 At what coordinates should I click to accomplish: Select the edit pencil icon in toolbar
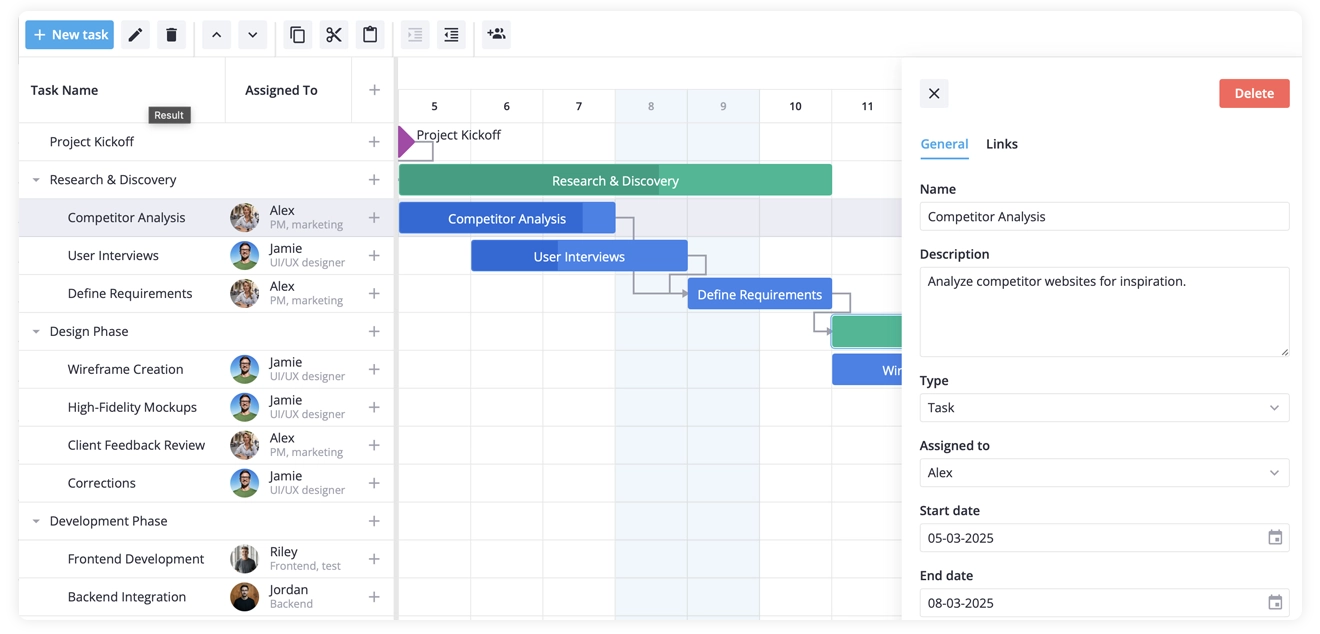135,35
